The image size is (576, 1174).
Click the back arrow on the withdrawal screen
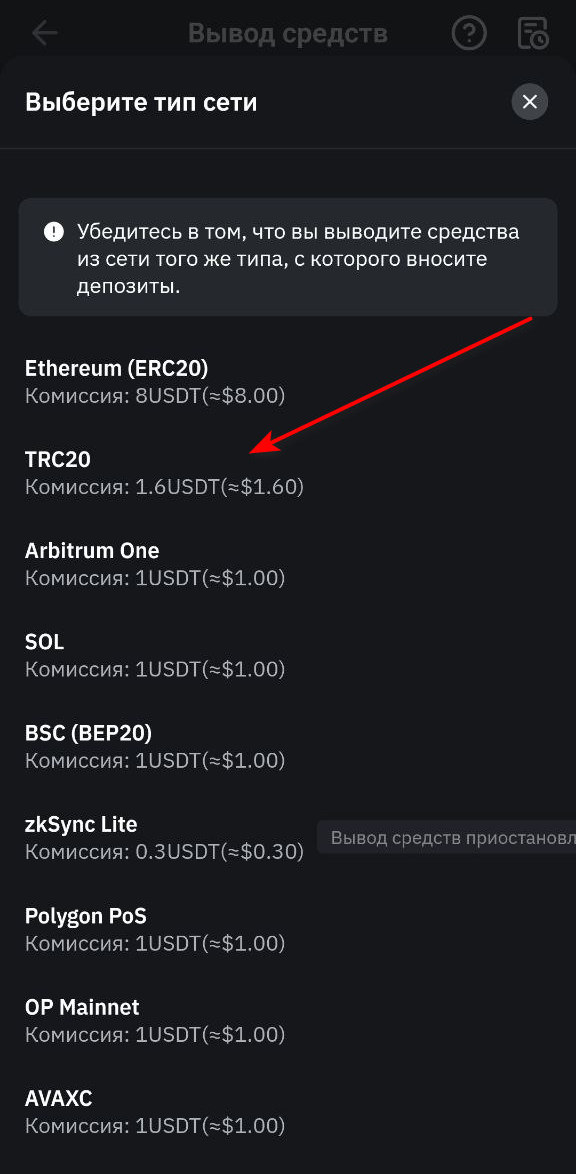pos(44,33)
